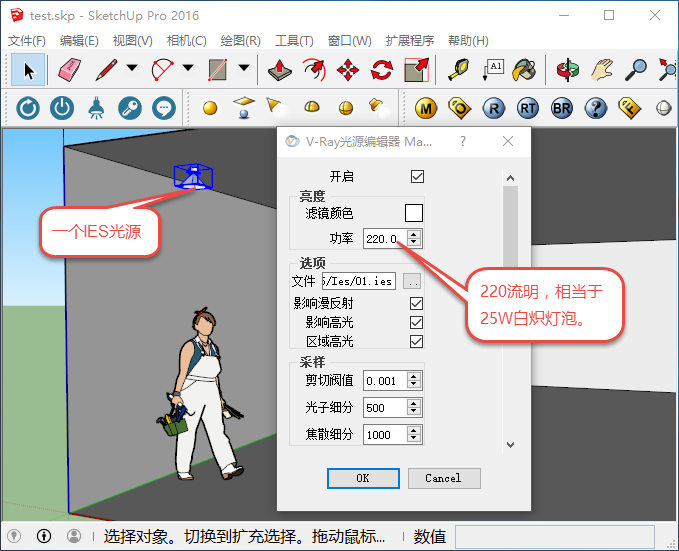Click the V-Ray circular arrow icon

tap(28, 108)
